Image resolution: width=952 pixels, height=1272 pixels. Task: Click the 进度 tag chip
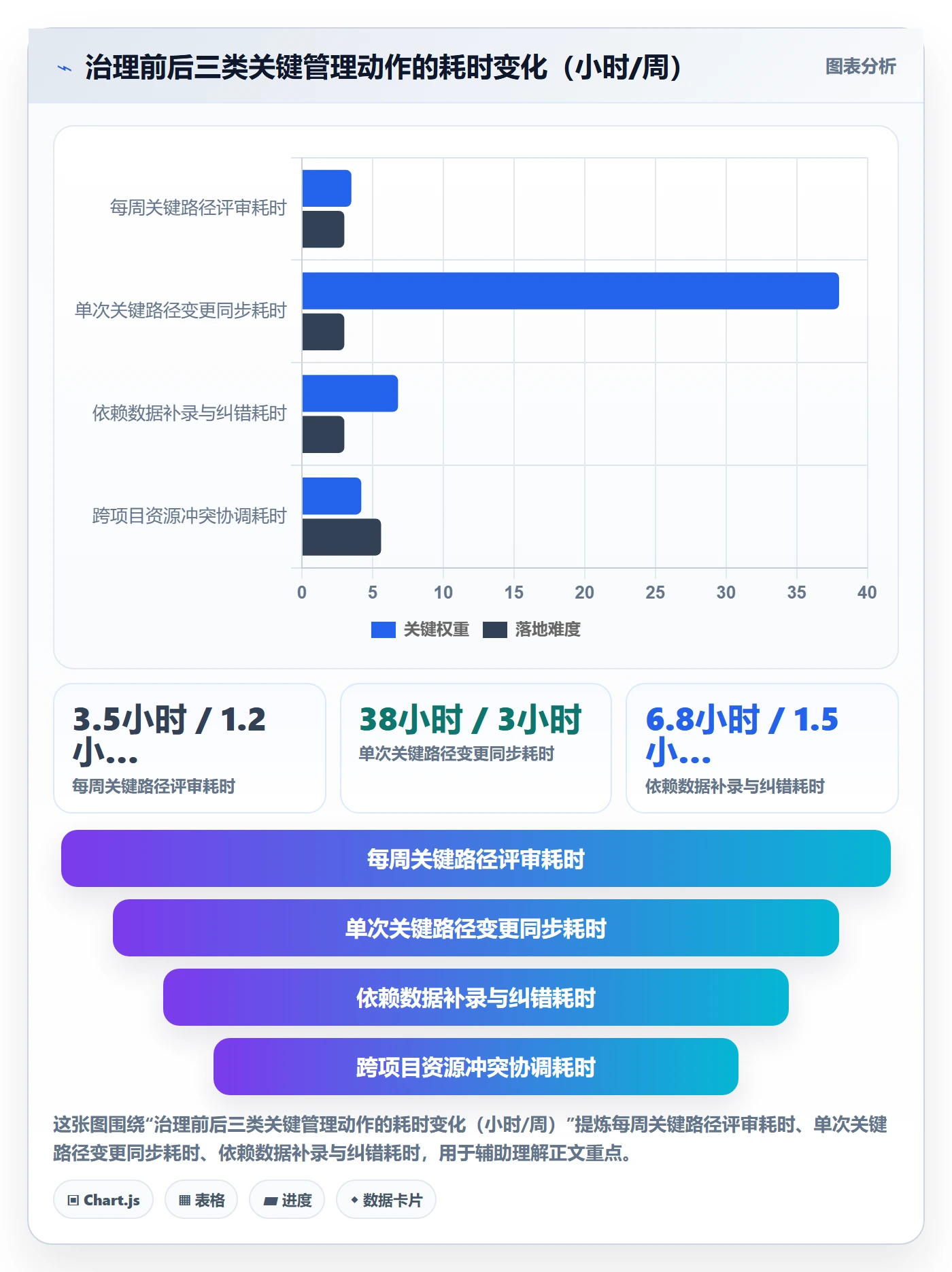[287, 1200]
